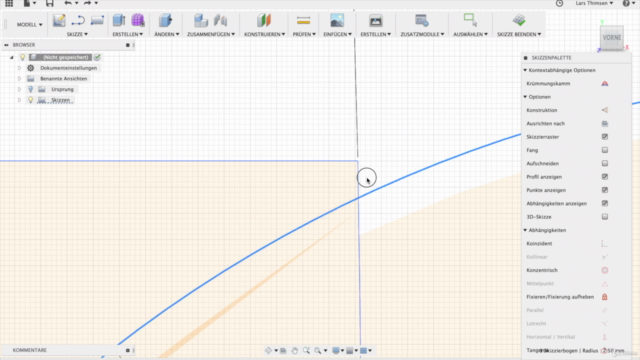
Task: Click the VORNE face of view cube
Action: point(612,38)
